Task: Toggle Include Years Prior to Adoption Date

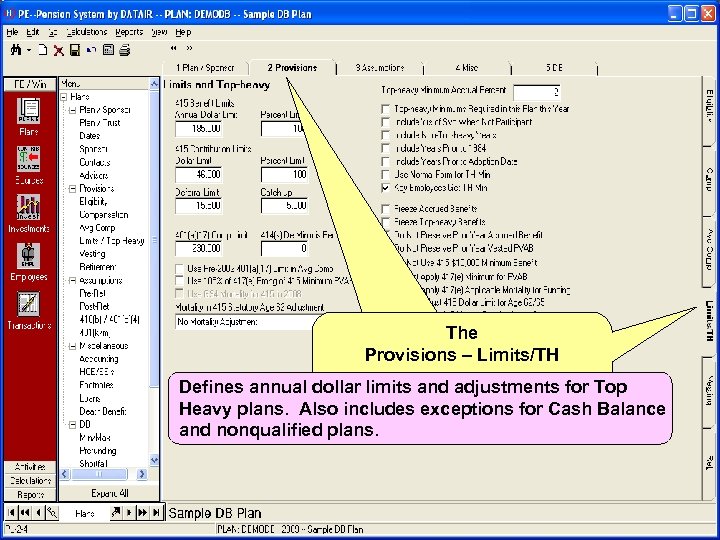Action: [x=386, y=162]
